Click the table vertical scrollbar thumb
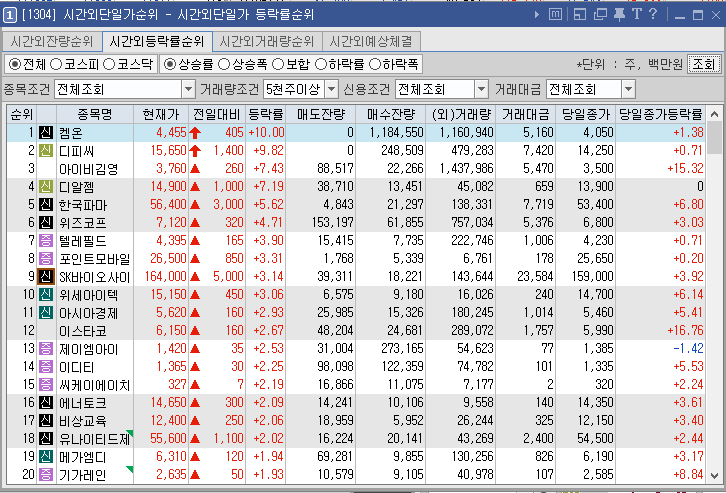This screenshot has height=493, width=726. coord(714,138)
